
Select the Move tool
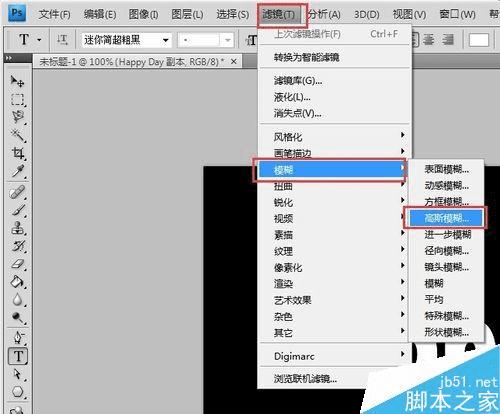coord(17,81)
